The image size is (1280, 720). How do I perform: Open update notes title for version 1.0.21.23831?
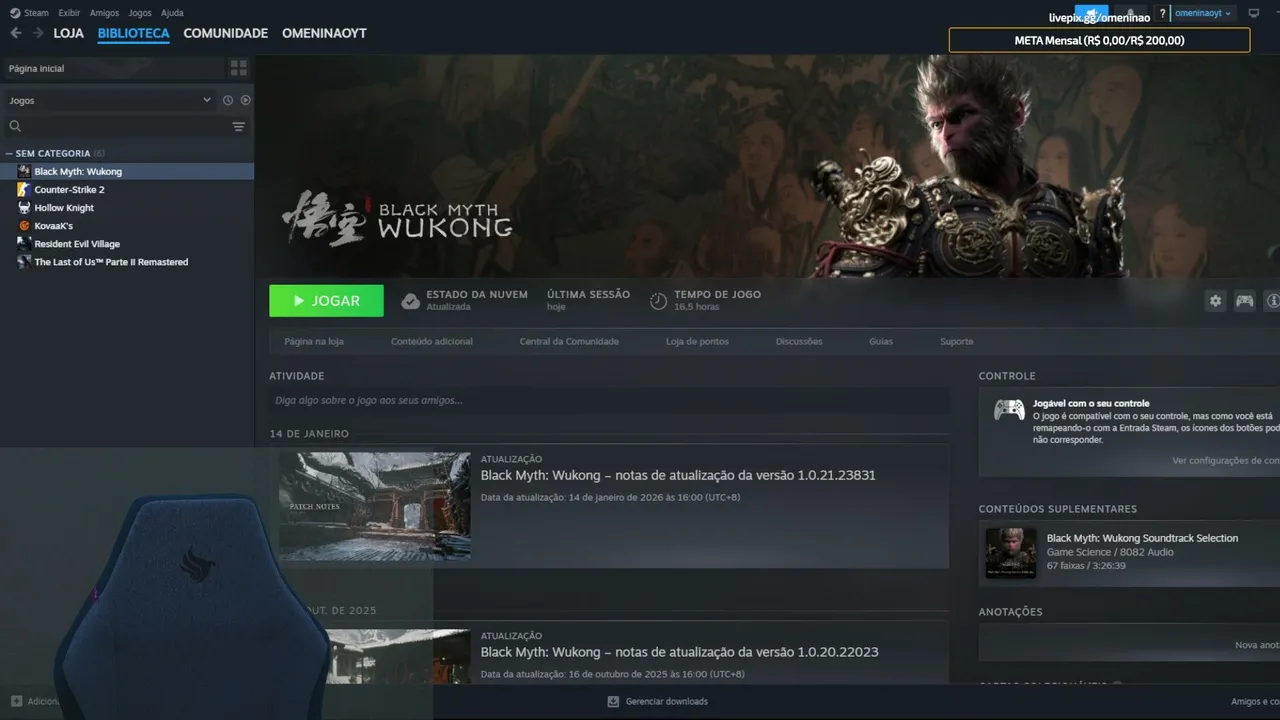click(678, 475)
